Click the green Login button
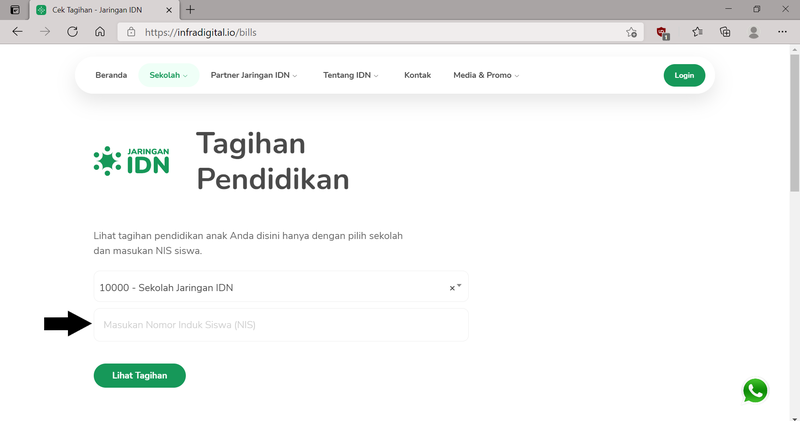The width and height of the screenshot is (800, 421). tap(684, 75)
